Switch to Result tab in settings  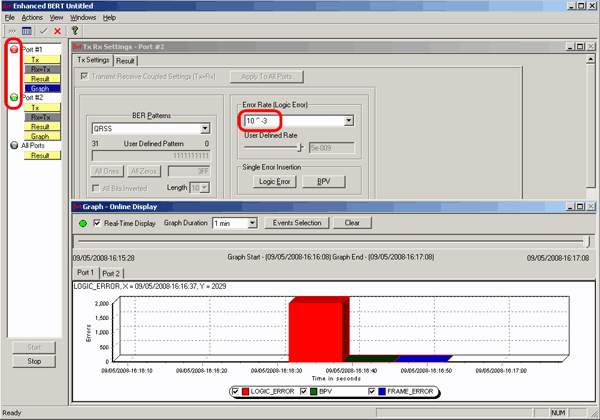click(x=125, y=61)
